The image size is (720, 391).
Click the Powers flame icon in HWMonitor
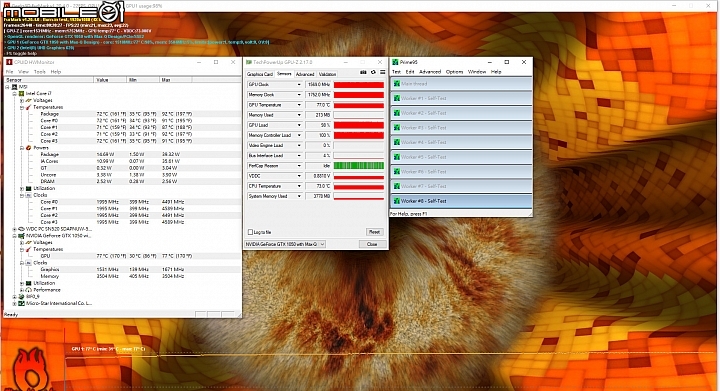pyautogui.click(x=28, y=148)
